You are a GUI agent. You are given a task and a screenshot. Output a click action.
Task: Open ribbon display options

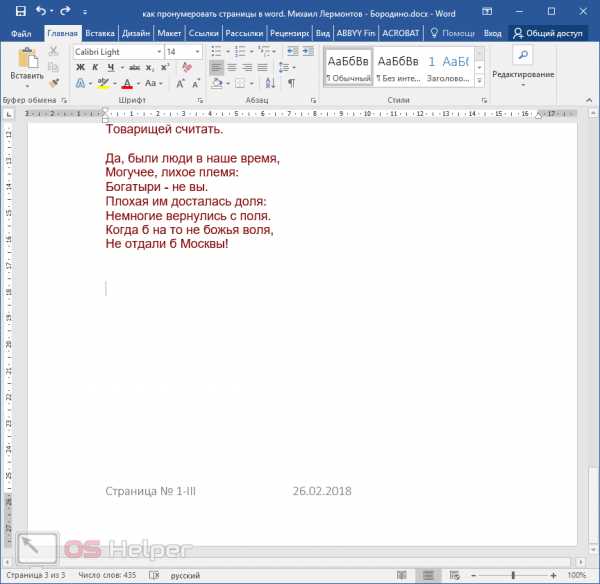(x=487, y=11)
